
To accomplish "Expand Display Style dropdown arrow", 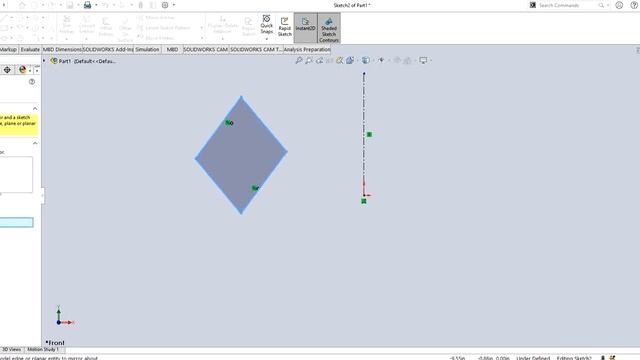I will point(373,60).
